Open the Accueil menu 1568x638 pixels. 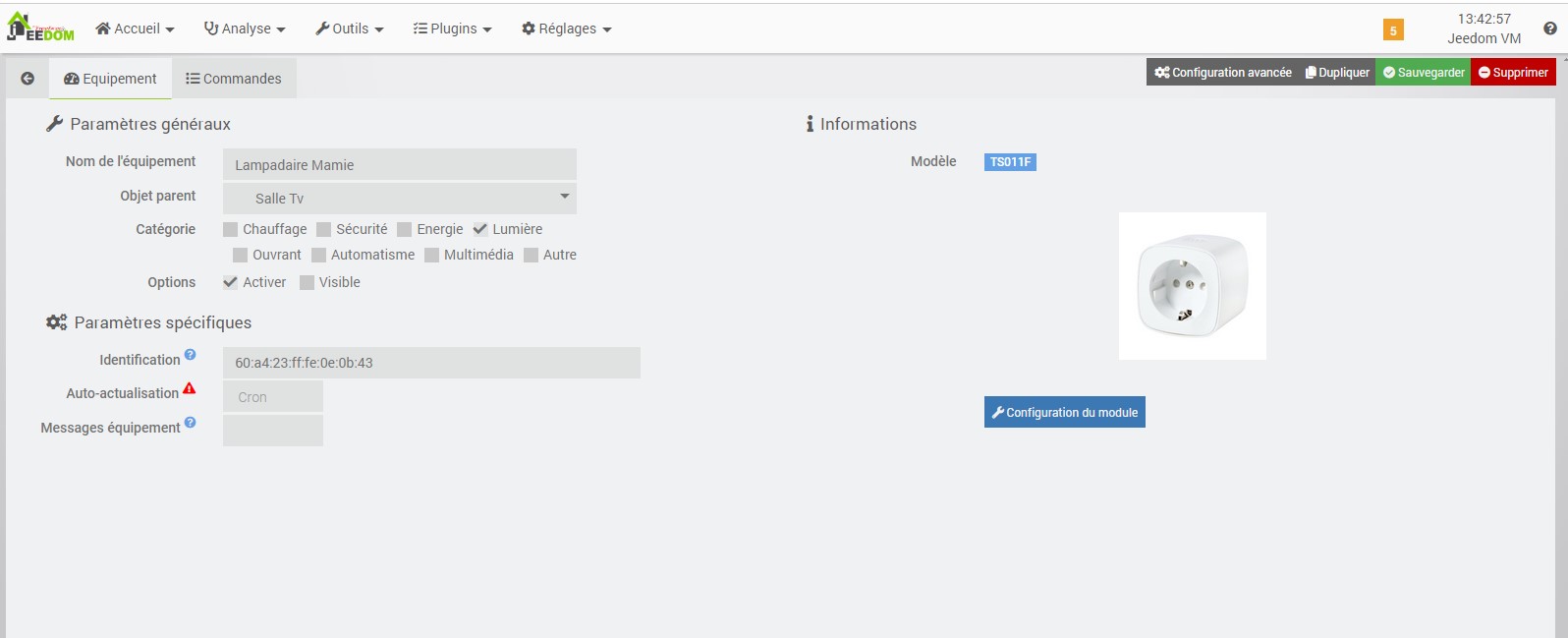tap(135, 29)
